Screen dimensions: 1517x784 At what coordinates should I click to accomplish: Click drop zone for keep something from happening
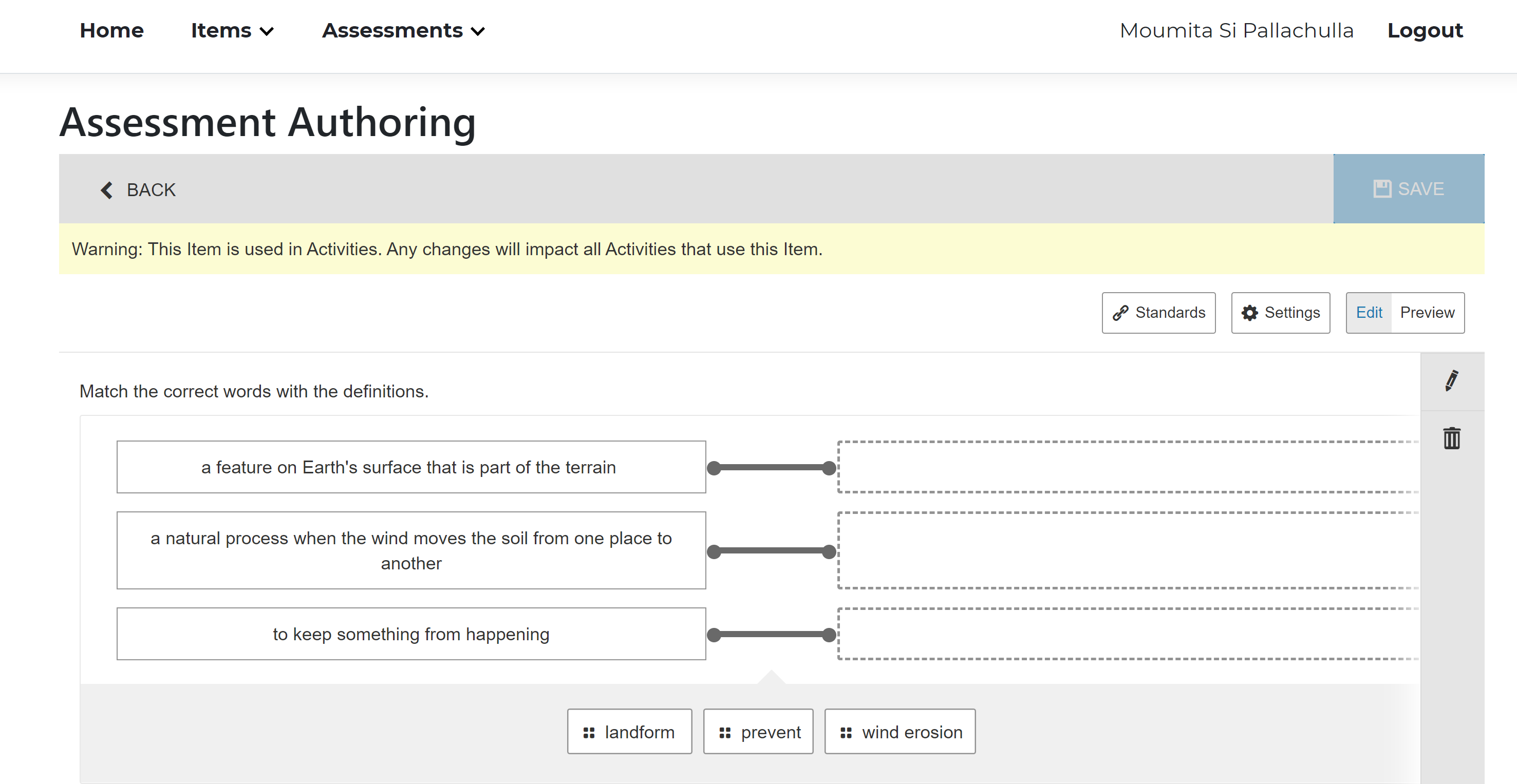coord(1128,634)
